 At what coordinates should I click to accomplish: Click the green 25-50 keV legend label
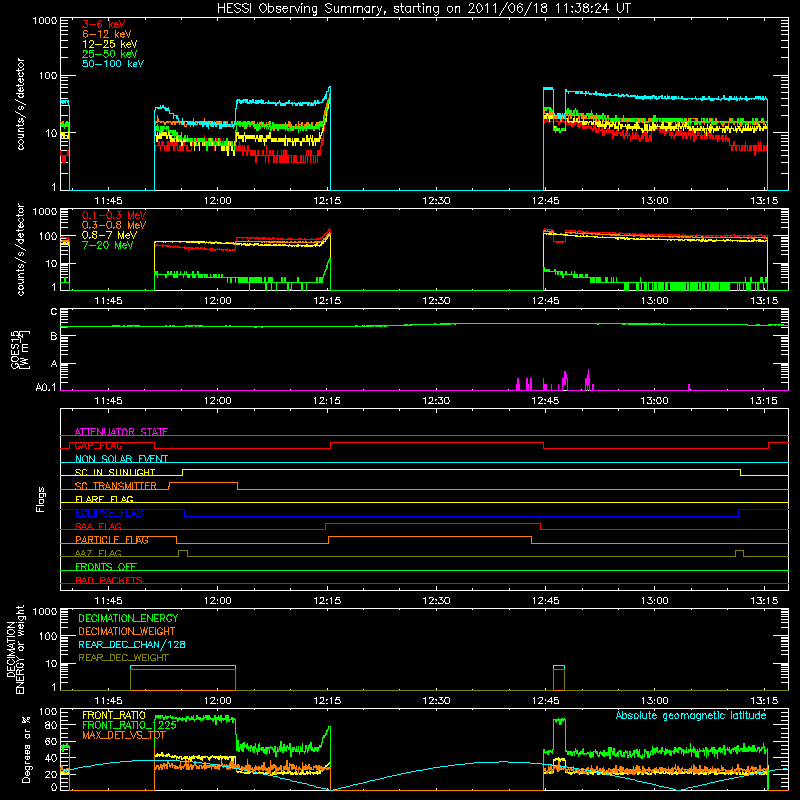coord(109,54)
